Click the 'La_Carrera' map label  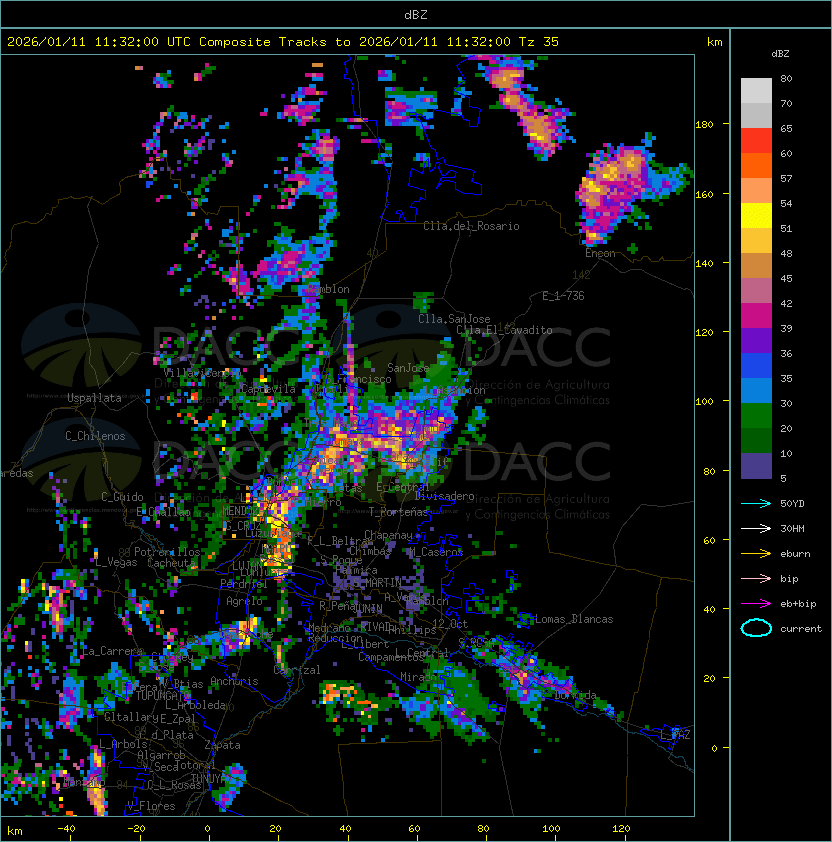pos(113,651)
